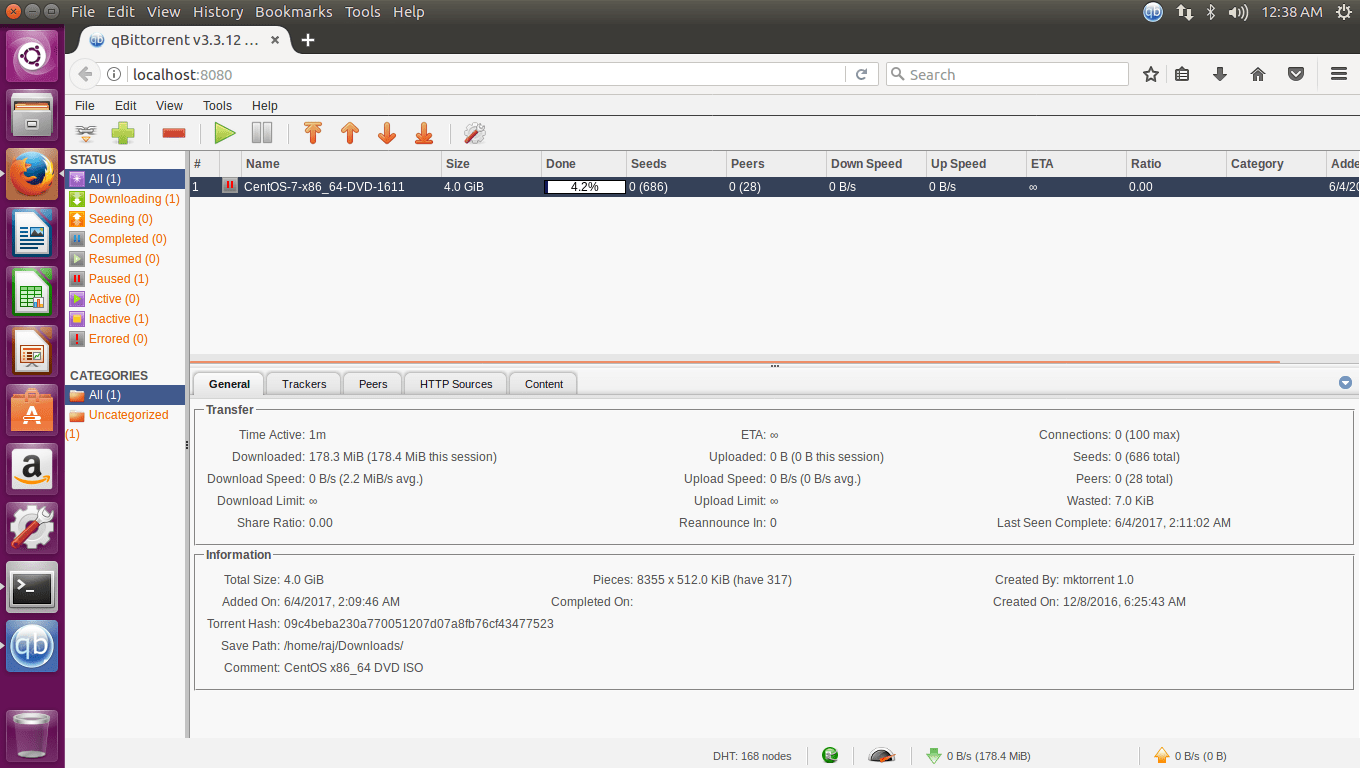This screenshot has height=768, width=1360.
Task: Filter by Paused (1) status
Action: pyautogui.click(x=126, y=279)
